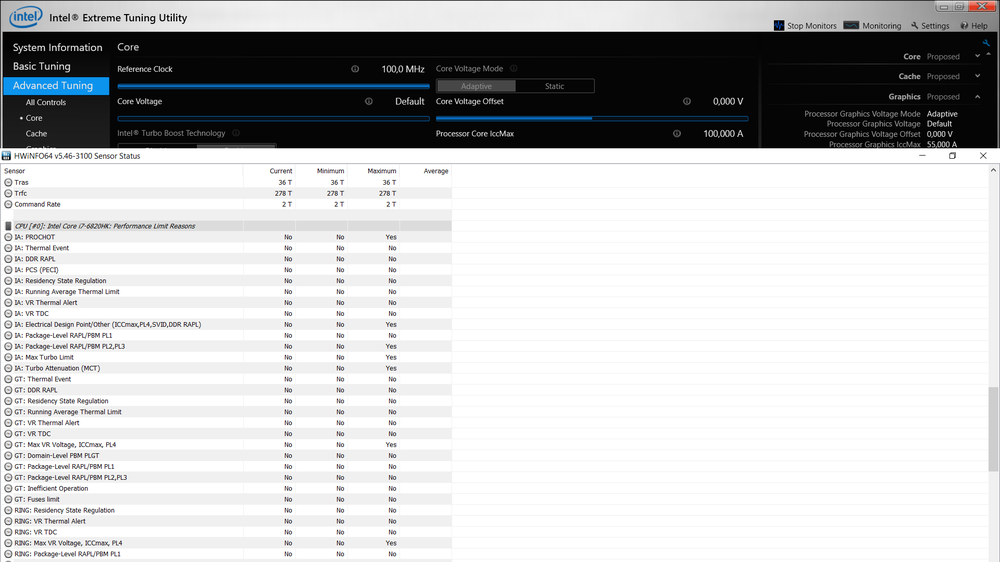Switch core voltage mode to Static
The height and width of the screenshot is (562, 1000).
click(x=554, y=86)
